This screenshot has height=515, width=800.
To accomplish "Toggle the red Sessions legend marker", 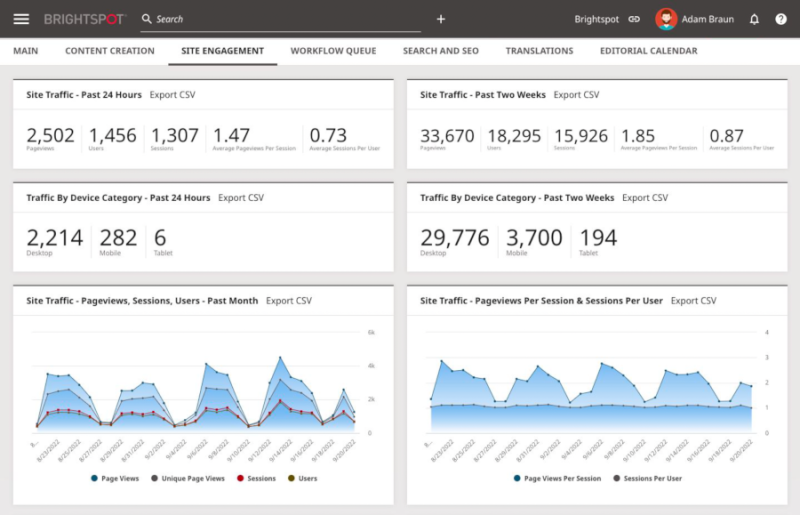I will click(241, 479).
